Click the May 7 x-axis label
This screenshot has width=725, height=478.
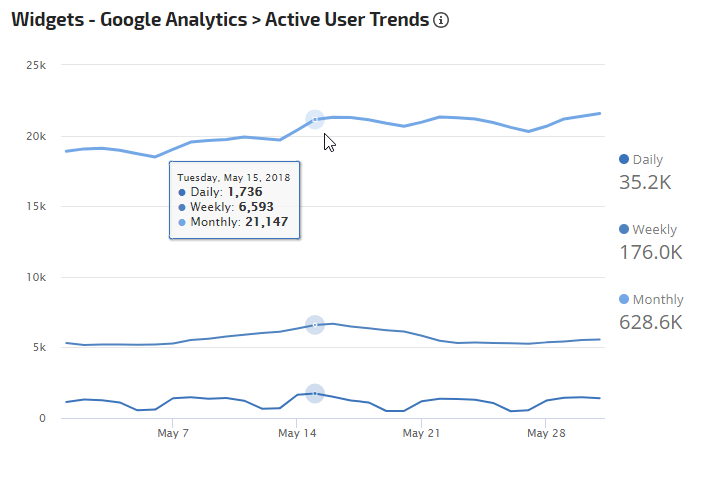coord(173,434)
